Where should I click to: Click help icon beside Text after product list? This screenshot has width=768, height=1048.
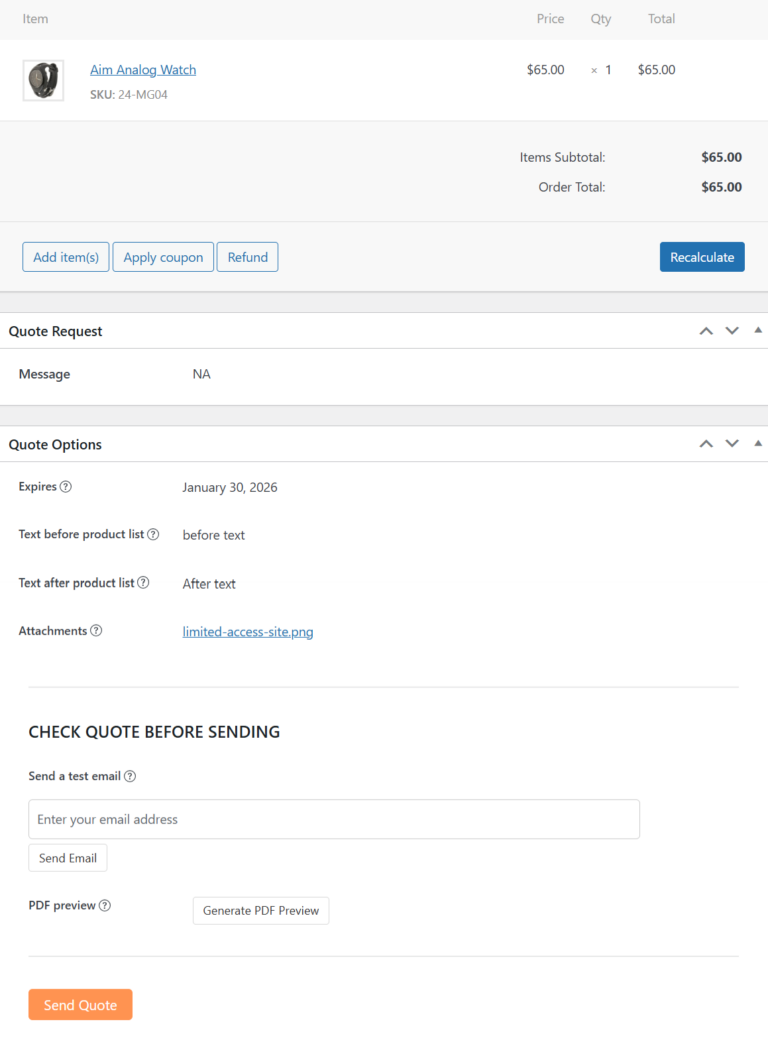[x=143, y=582]
